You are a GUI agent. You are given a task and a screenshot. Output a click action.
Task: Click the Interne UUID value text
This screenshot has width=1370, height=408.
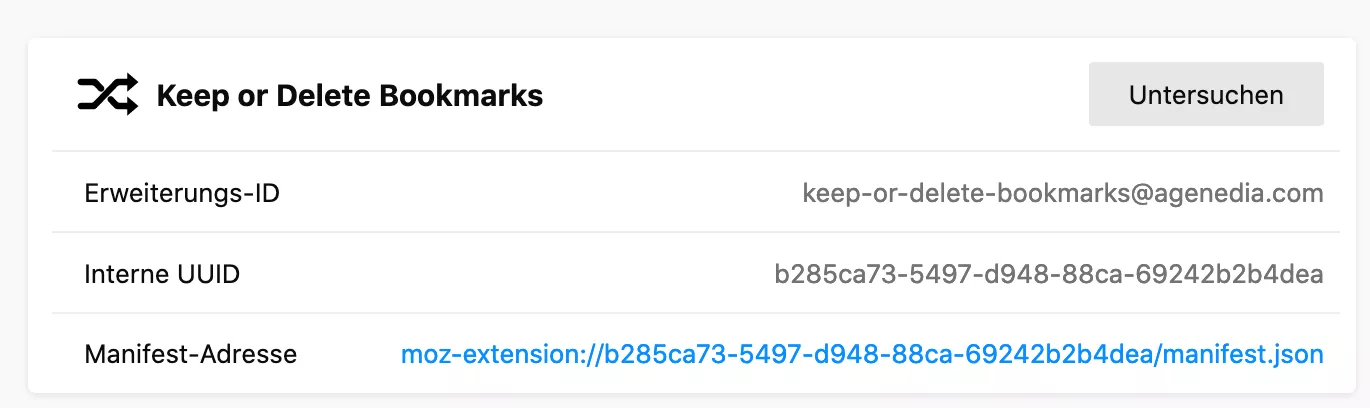1049,274
